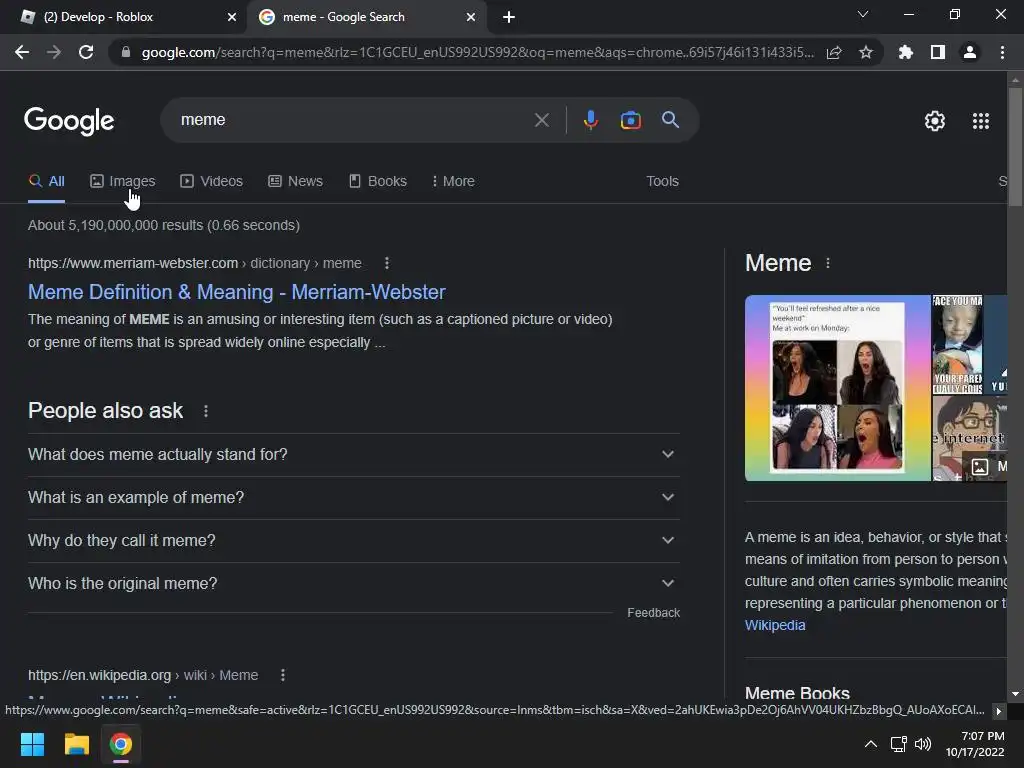
Task: Open Google quick settings gear
Action: click(x=935, y=121)
